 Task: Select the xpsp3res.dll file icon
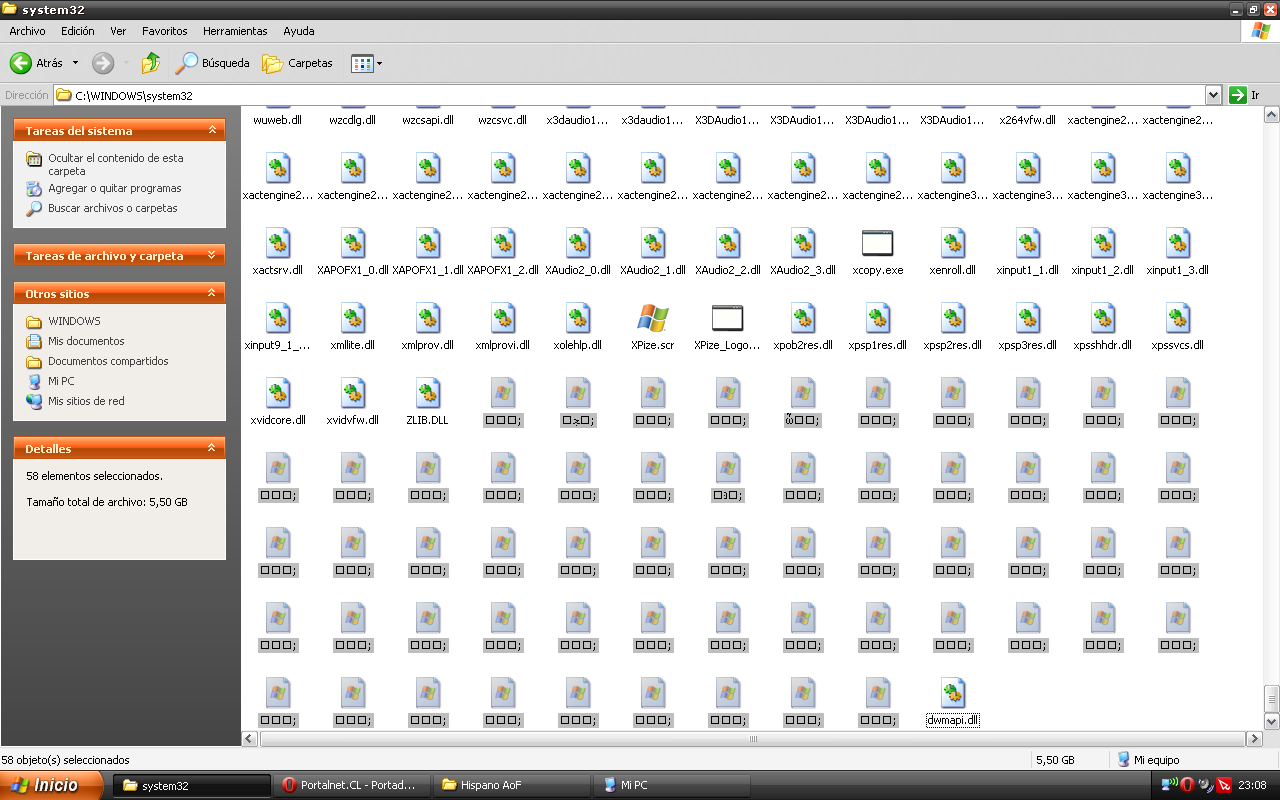pyautogui.click(x=1027, y=318)
